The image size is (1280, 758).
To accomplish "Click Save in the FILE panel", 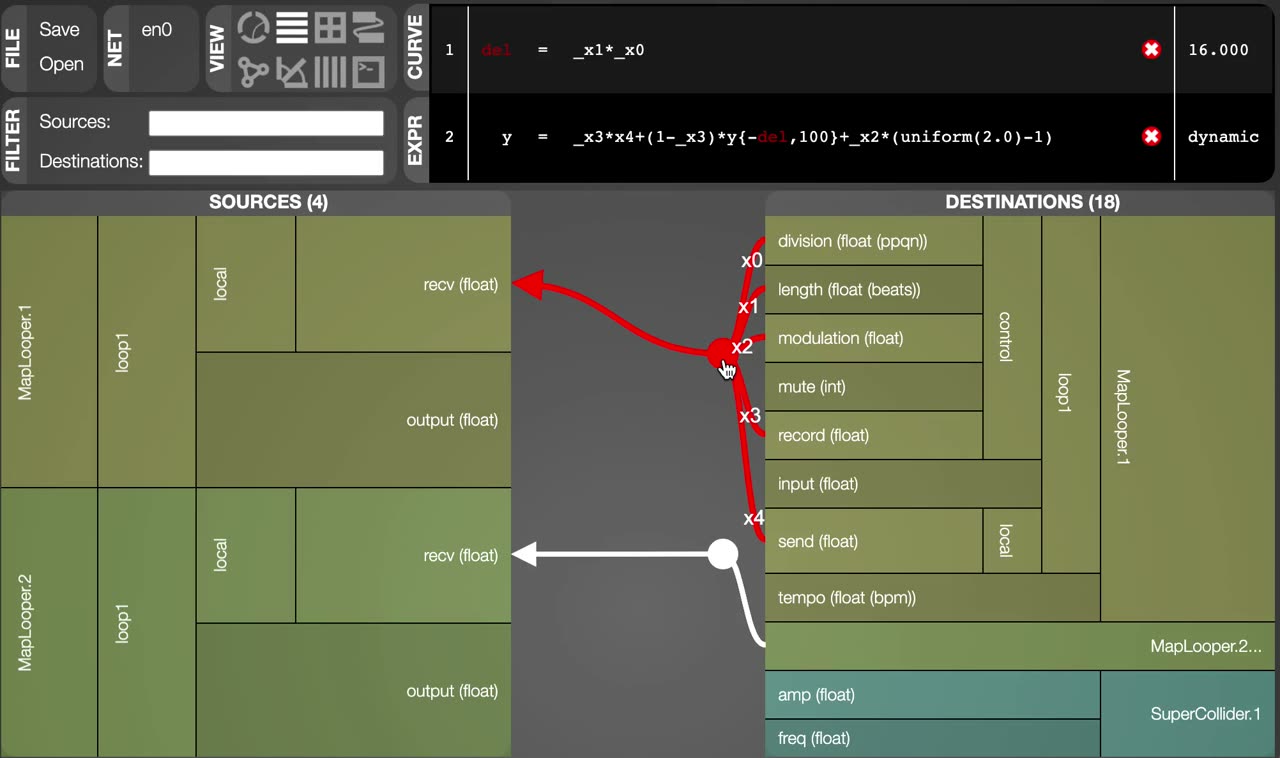I will [x=59, y=29].
